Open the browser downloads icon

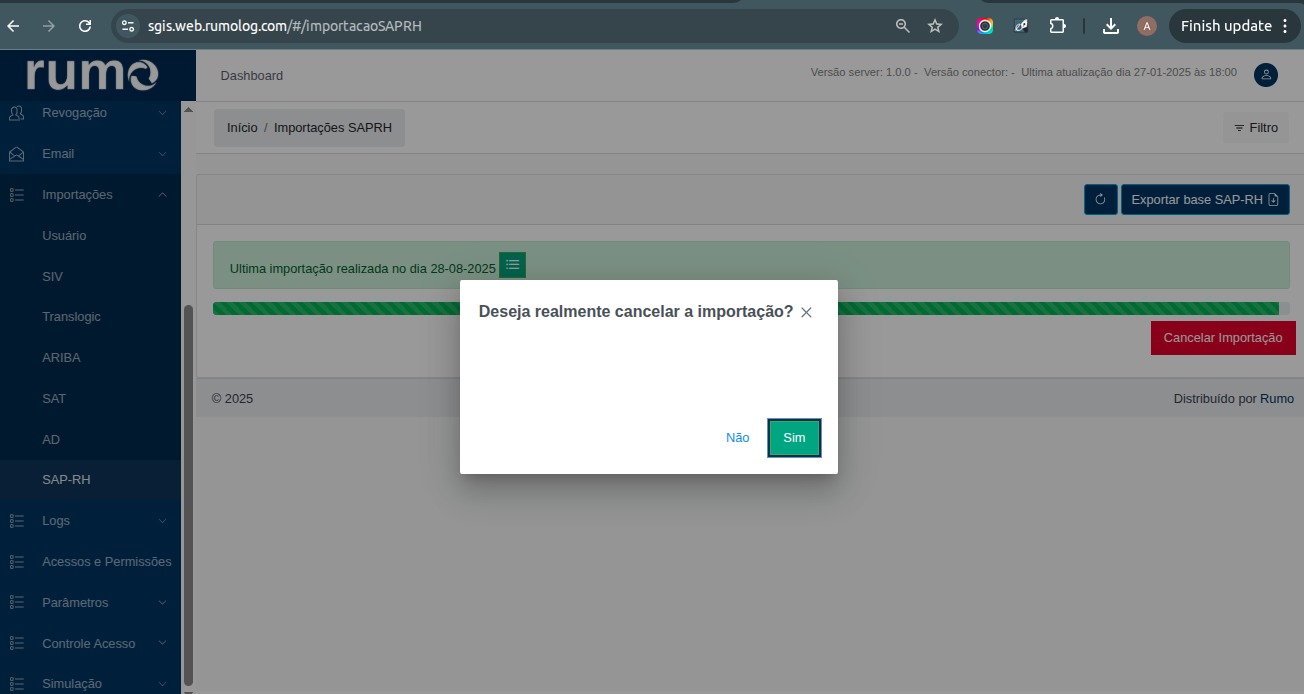[1110, 26]
